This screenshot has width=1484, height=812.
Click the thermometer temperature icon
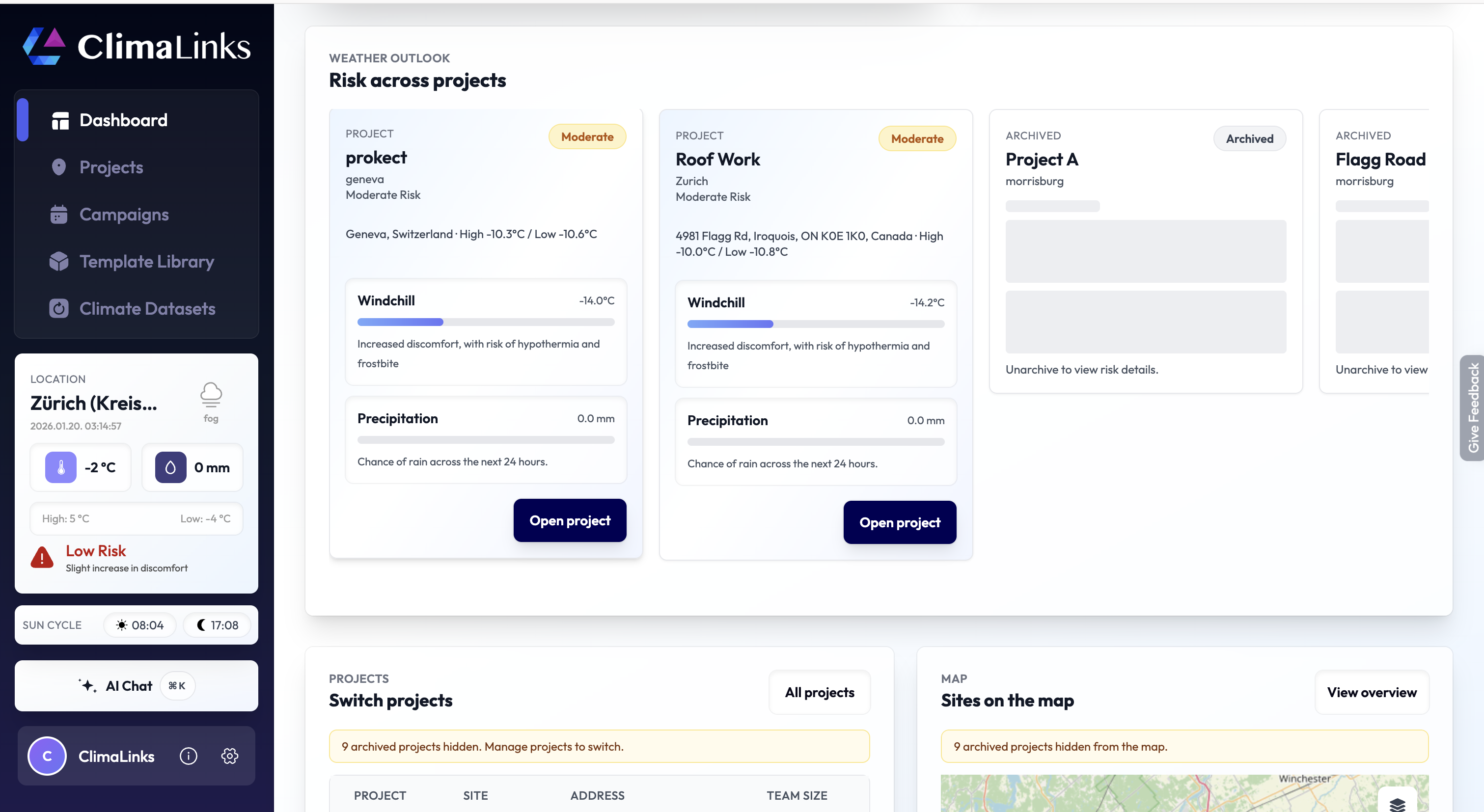(x=61, y=467)
